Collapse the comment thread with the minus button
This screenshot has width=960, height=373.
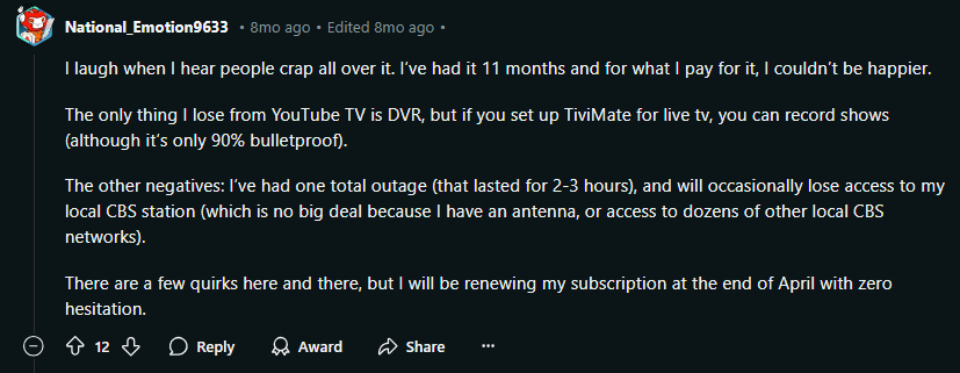33,347
